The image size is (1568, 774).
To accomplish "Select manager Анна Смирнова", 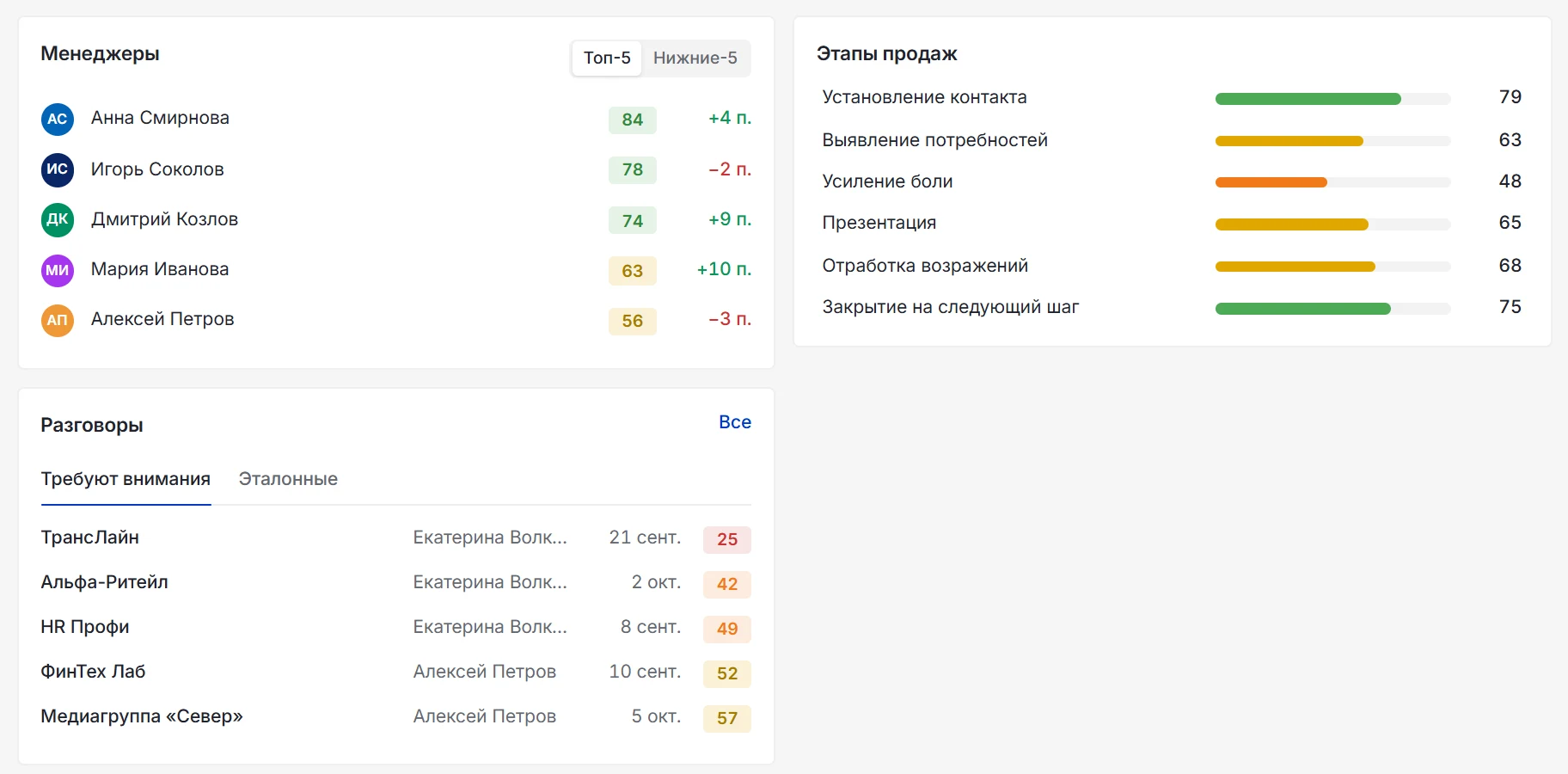I will pos(160,118).
